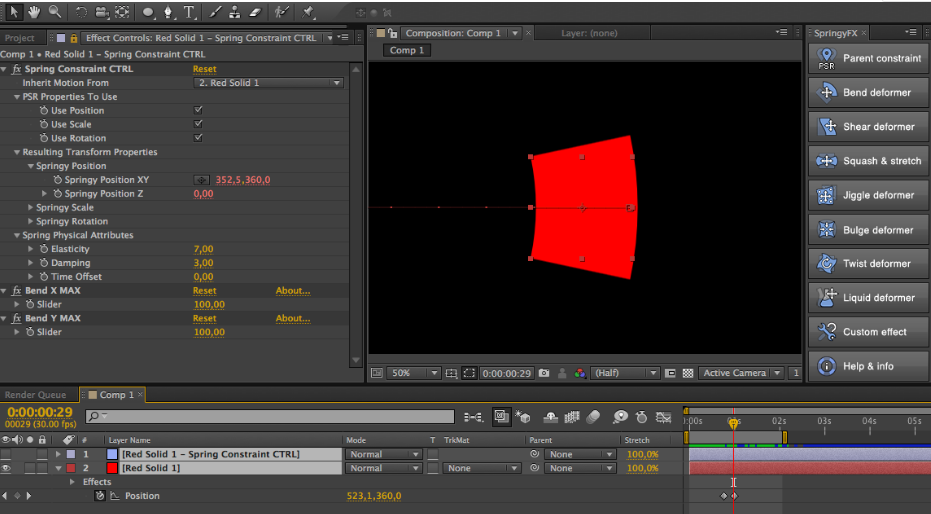Viewport: 931px width, 514px height.
Task: Open Mode dropdown for Spring Constraint CTRL layer
Action: point(384,454)
